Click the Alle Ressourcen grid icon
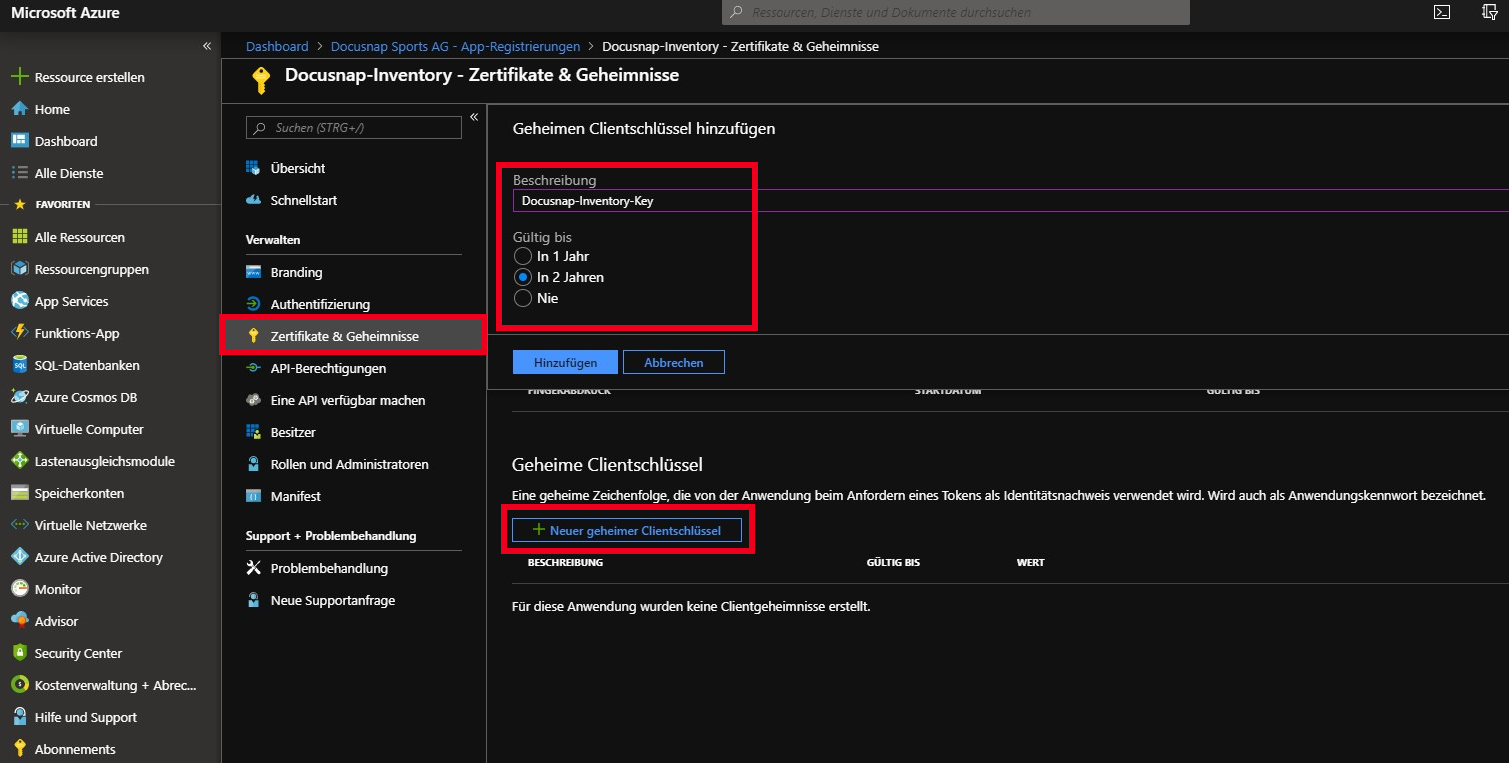1509x763 pixels. click(19, 237)
